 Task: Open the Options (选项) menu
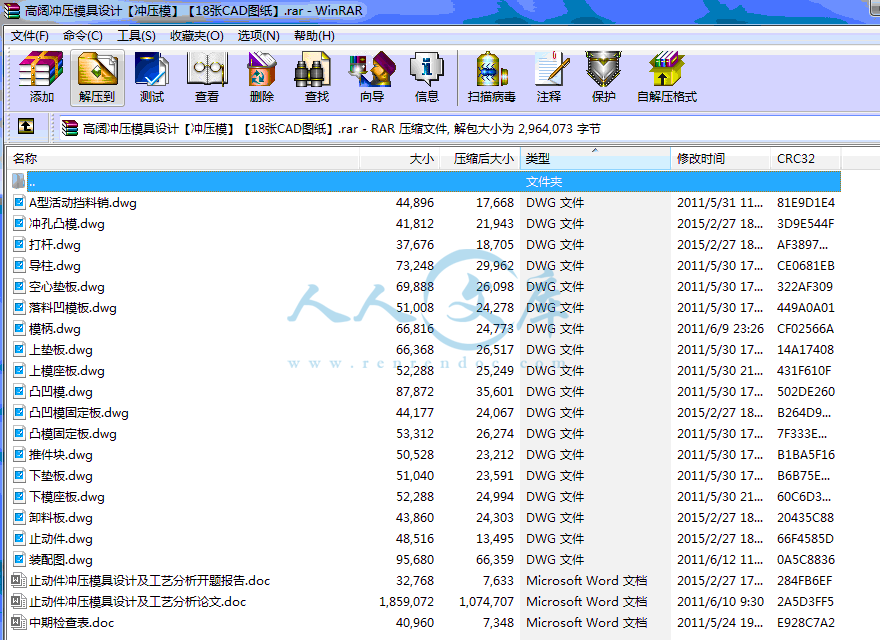click(x=258, y=36)
